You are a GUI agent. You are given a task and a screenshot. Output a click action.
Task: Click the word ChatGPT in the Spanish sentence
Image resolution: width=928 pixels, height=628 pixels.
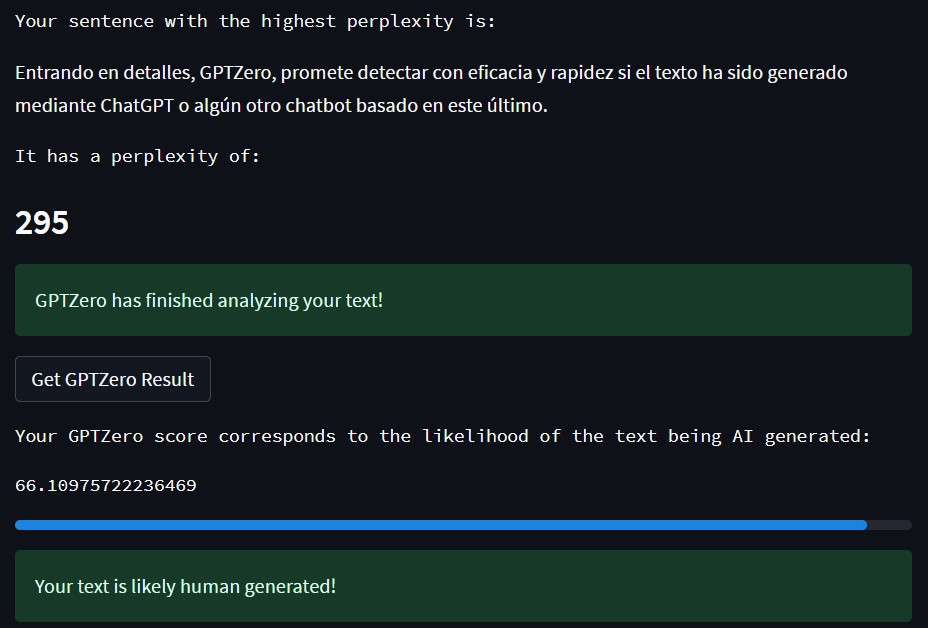click(137, 105)
